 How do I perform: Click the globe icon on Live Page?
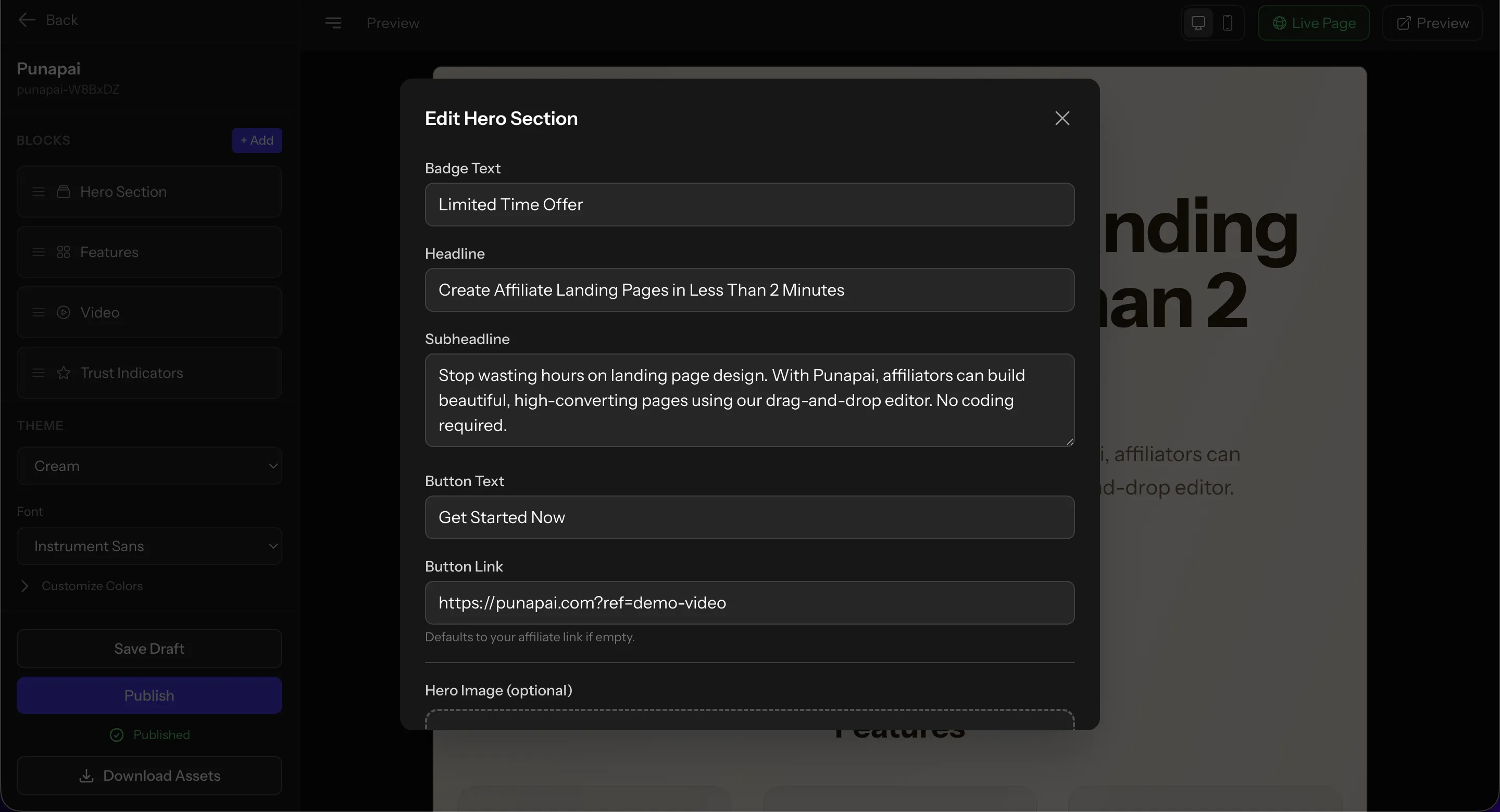[1279, 23]
